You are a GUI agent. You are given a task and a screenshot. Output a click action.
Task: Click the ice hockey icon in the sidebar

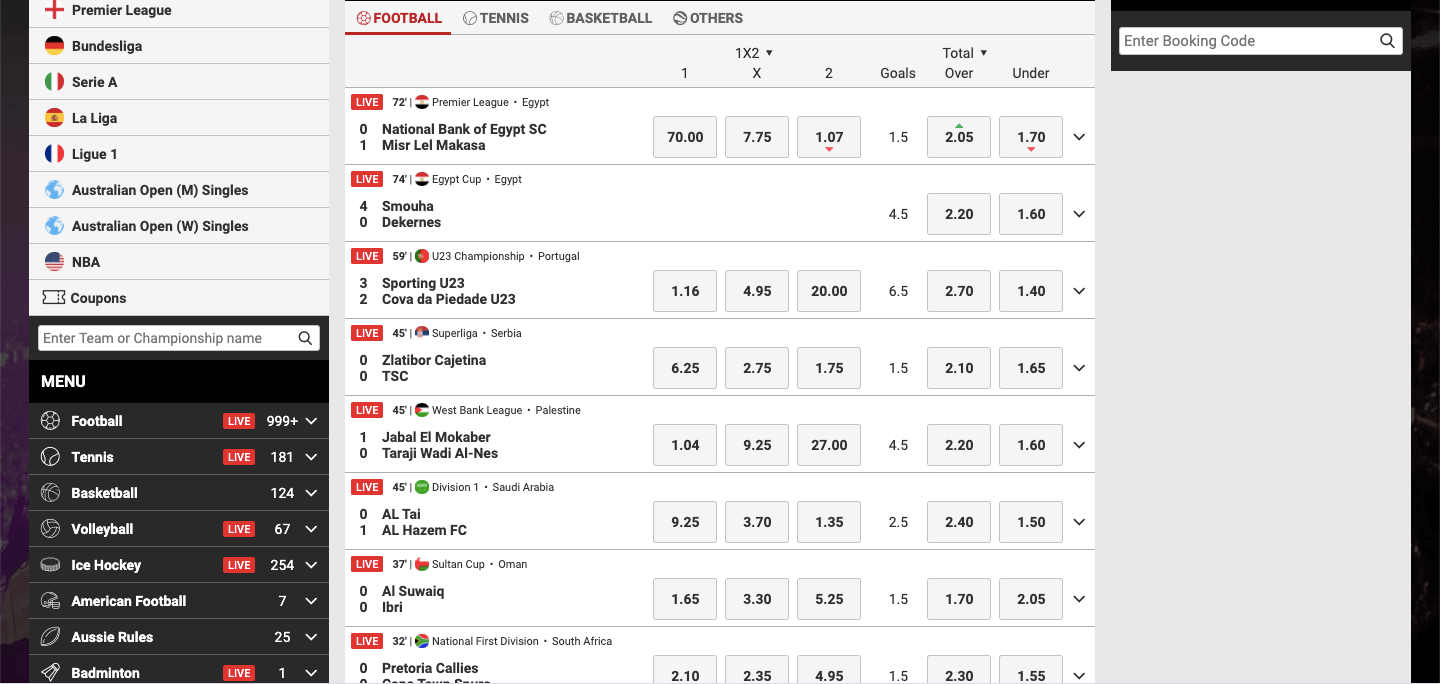tap(51, 564)
